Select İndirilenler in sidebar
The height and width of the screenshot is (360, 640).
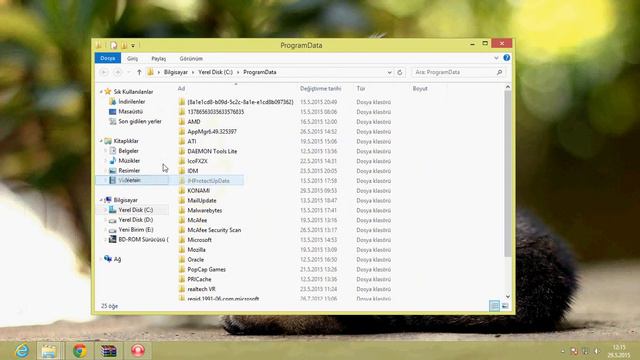point(132,102)
